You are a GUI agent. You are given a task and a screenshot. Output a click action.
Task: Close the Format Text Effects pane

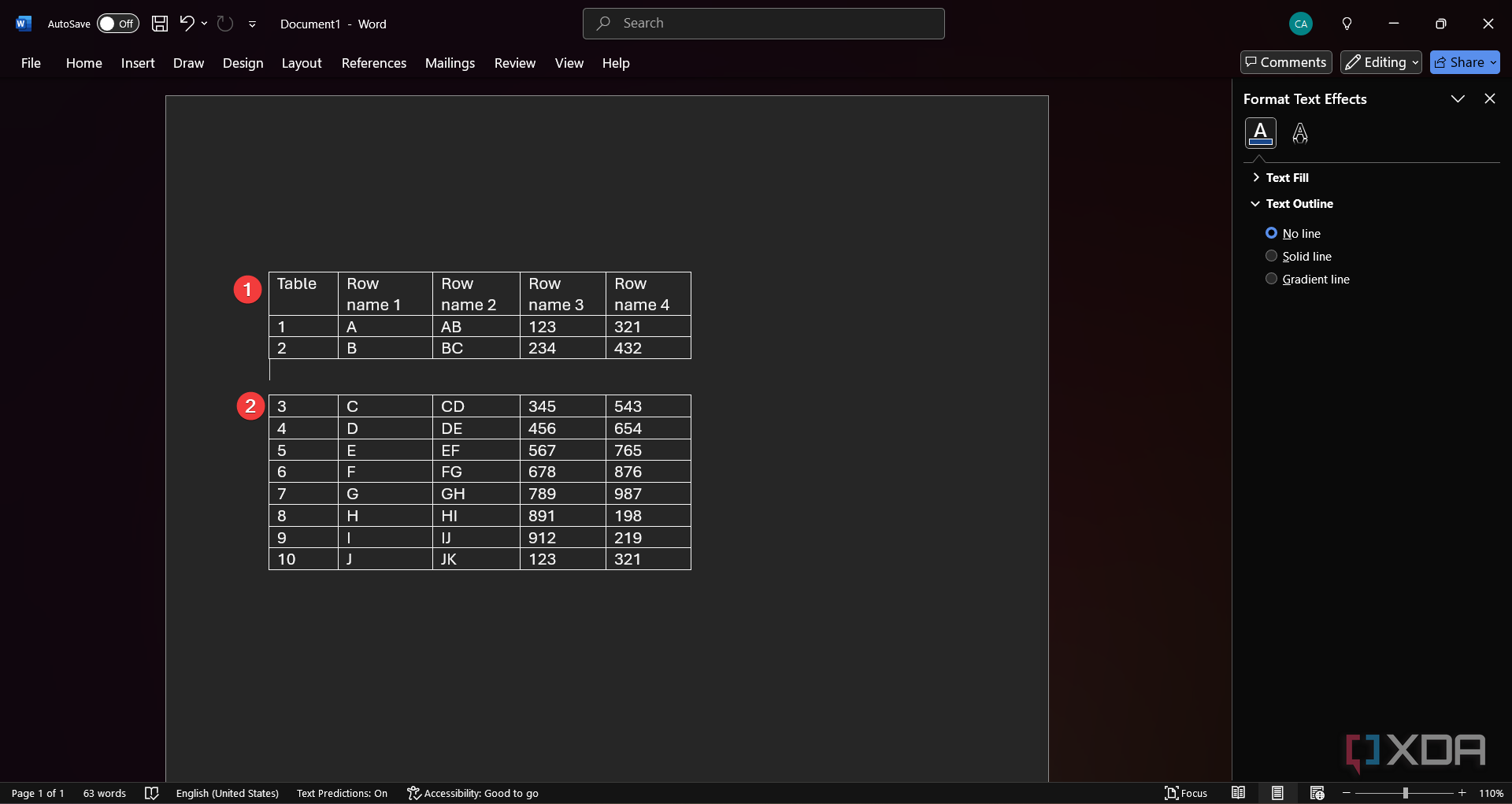(x=1489, y=98)
